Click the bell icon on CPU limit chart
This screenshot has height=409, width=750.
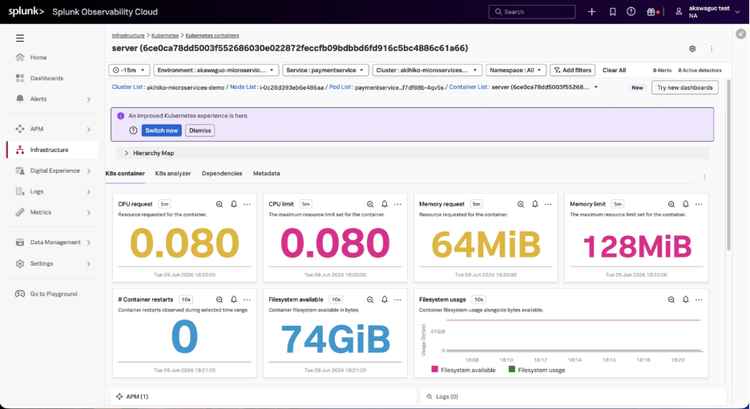point(385,204)
